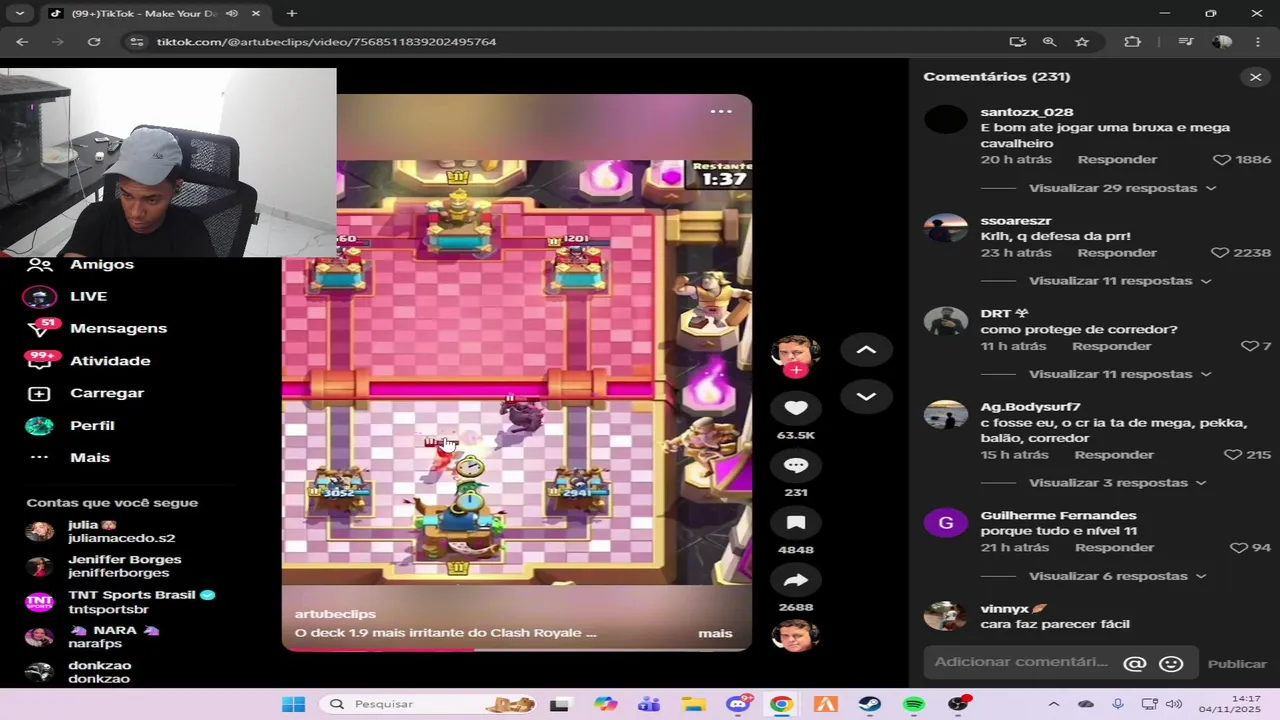Image resolution: width=1280 pixels, height=720 pixels.
Task: Show hidden tray icons chevron
Action: click(x=1053, y=704)
